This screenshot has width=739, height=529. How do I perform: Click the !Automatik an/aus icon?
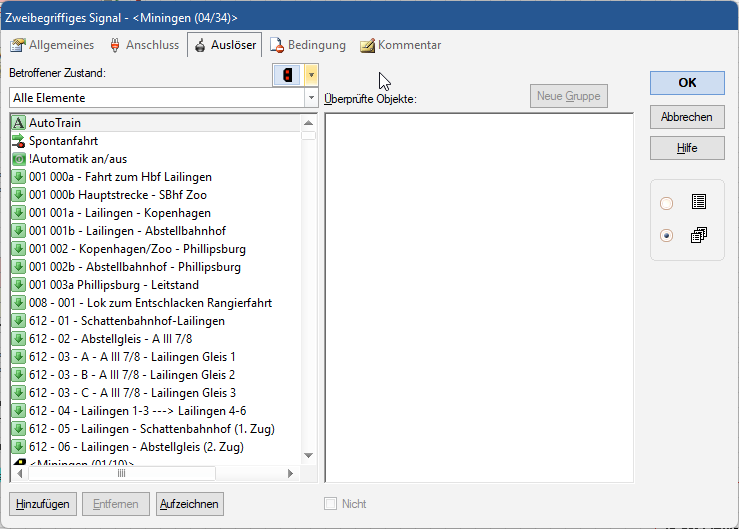pos(19,159)
